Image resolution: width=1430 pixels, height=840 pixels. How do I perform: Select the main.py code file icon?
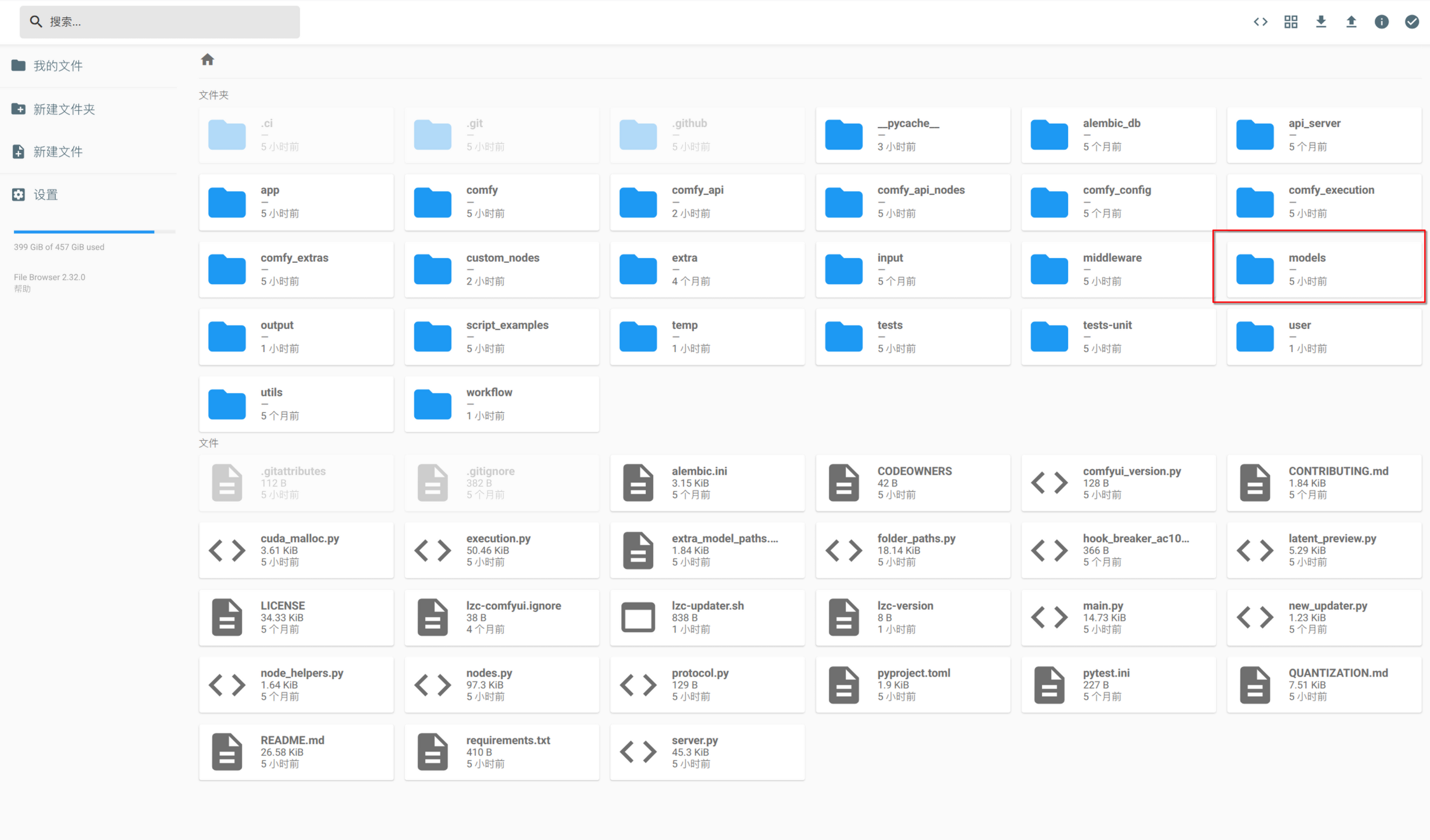pyautogui.click(x=1049, y=617)
